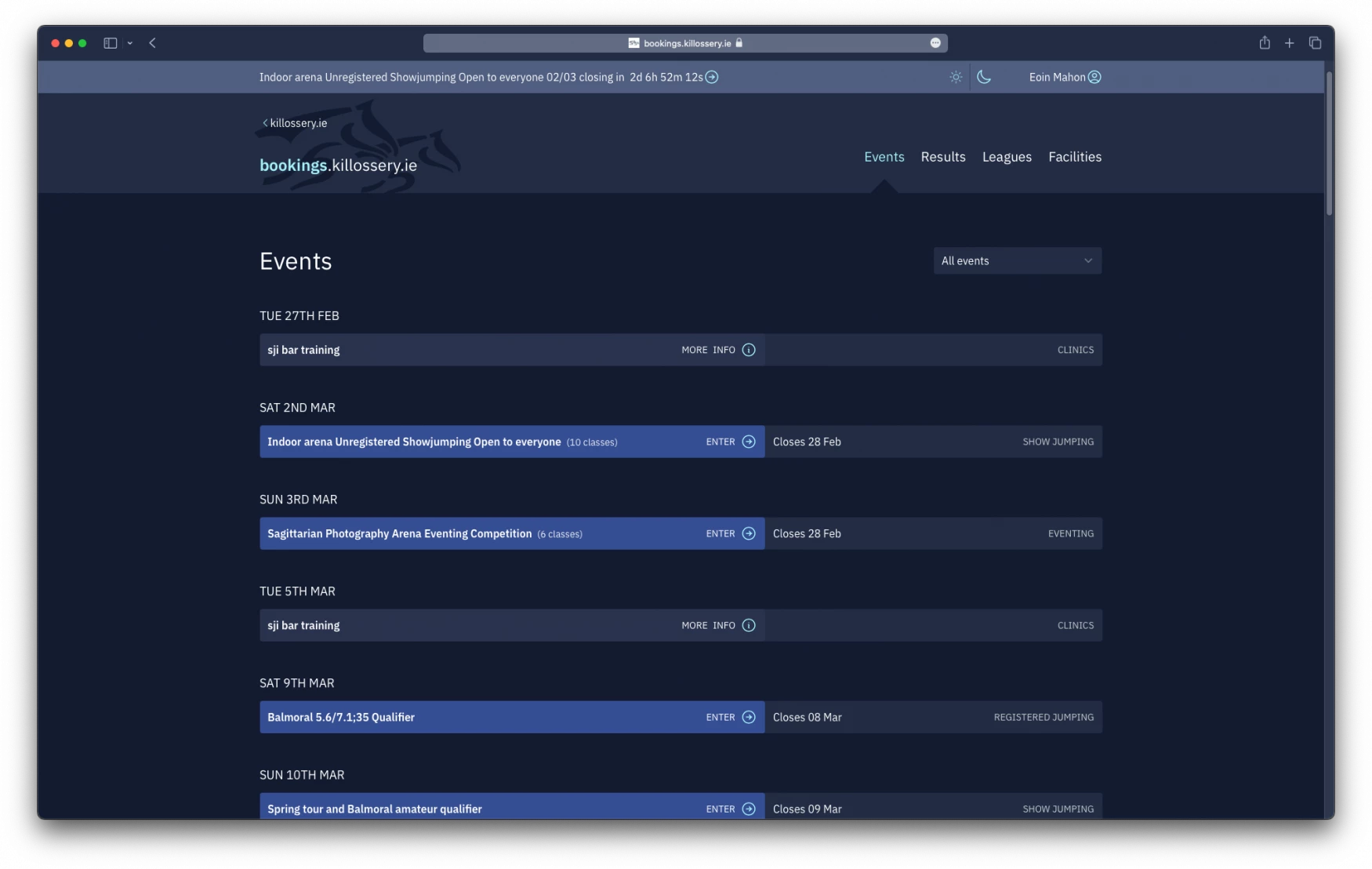Click Closes 08 Mar text

coord(807,718)
